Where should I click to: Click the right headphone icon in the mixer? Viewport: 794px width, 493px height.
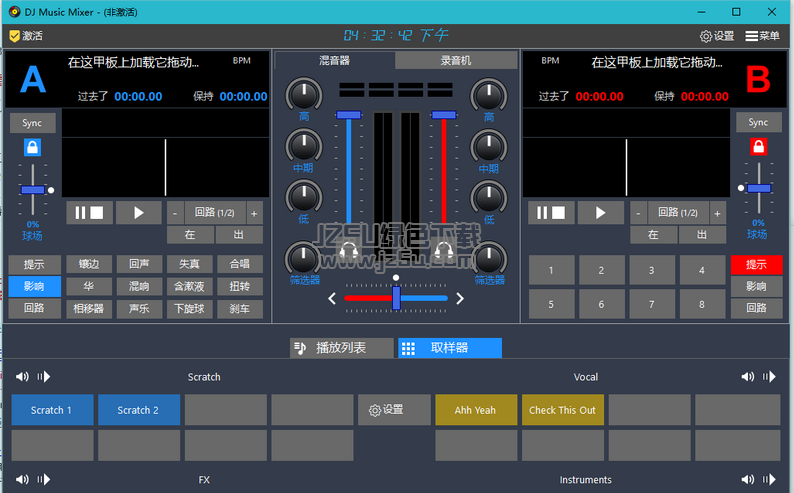click(x=443, y=256)
